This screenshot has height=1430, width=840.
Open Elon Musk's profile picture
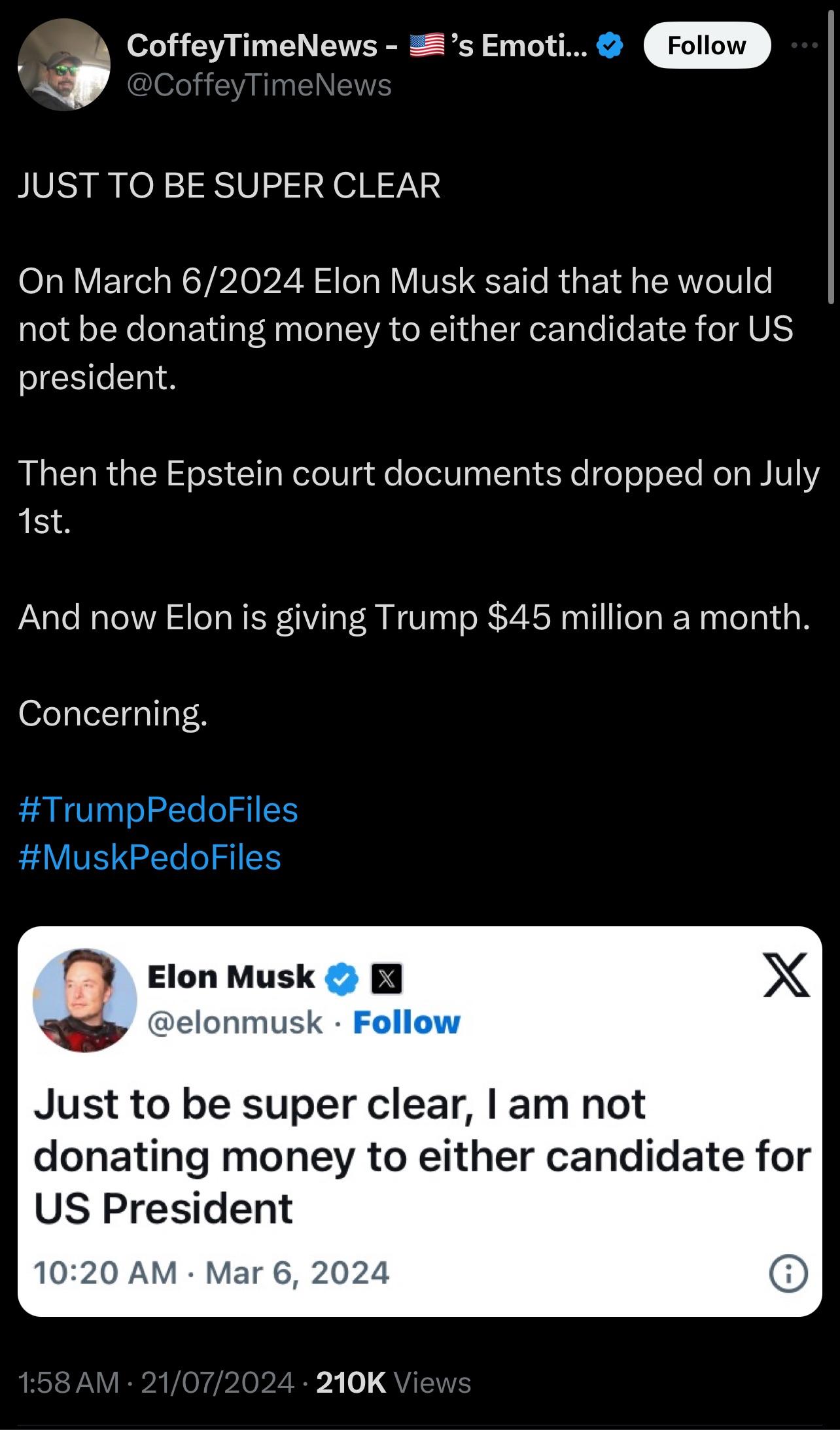(84, 1000)
